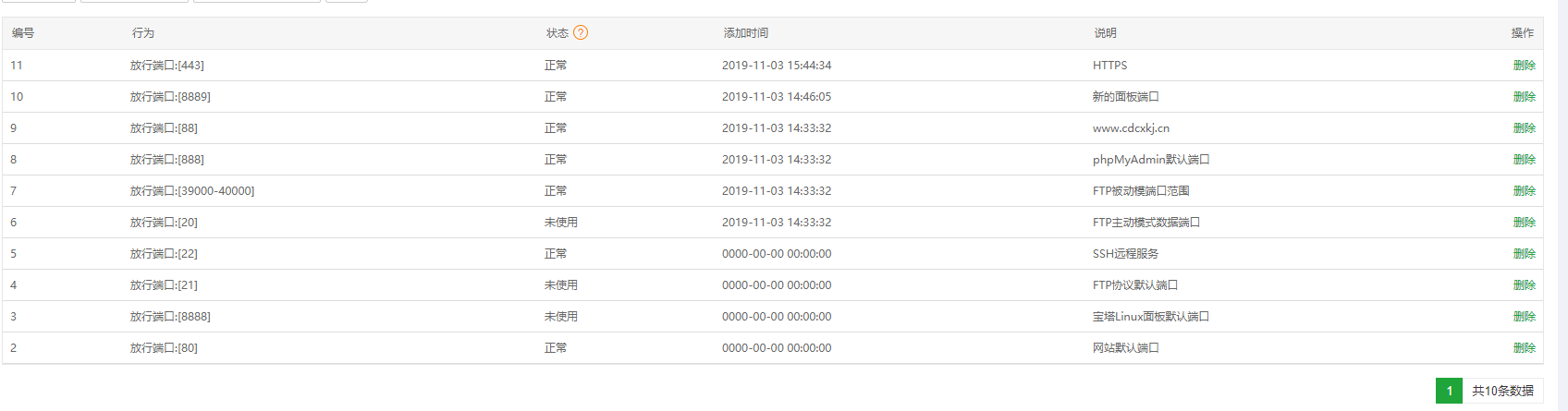
Task: Click the 宝塔Linux面板默认端口 description
Action: (x=1151, y=317)
